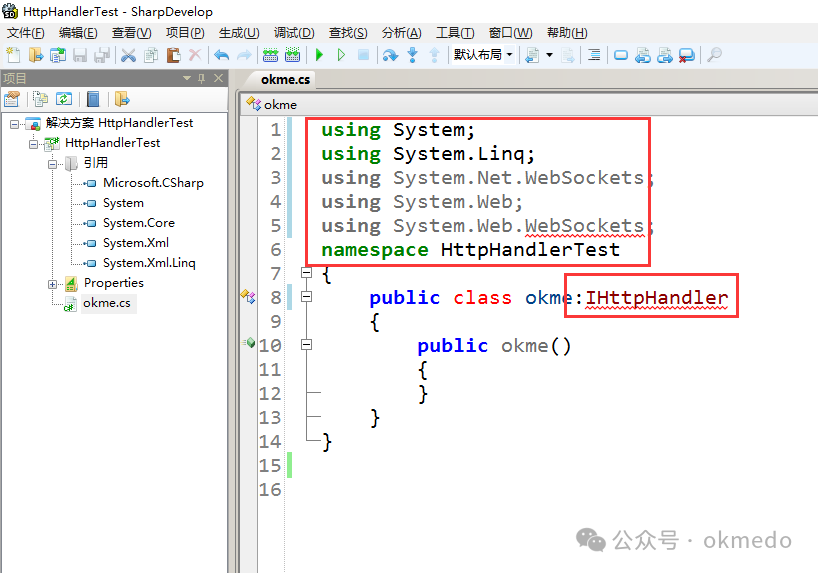
Task: Click the Undo blue arrow icon
Action: (222, 55)
